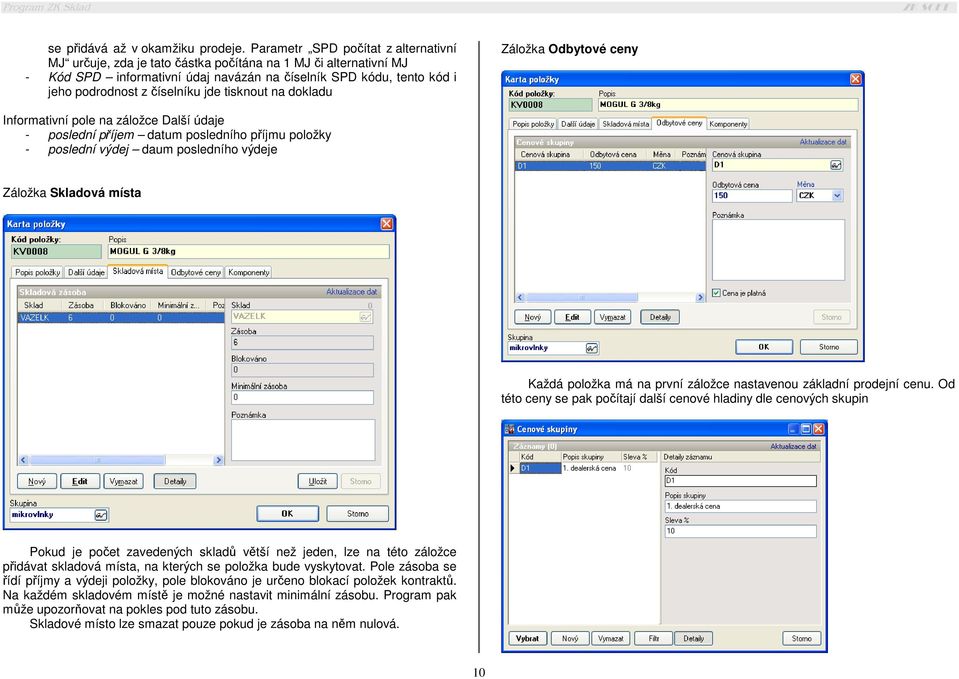Select Skladová místa tab in Skladová zásoba dialog
Viewport: 959px width, 679px height.
pos(138,271)
